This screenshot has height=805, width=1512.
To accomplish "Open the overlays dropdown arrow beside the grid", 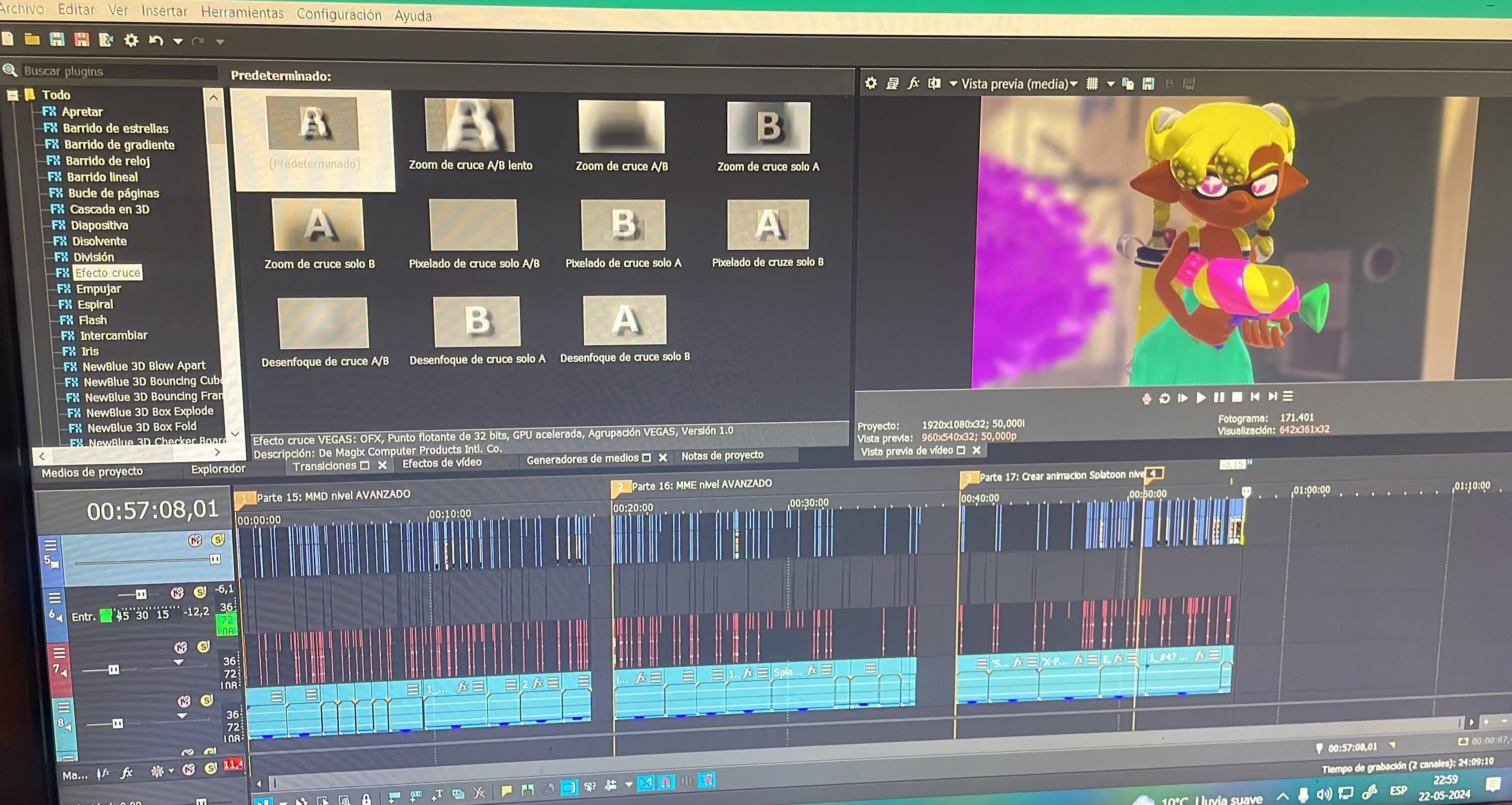I will pyautogui.click(x=1111, y=84).
